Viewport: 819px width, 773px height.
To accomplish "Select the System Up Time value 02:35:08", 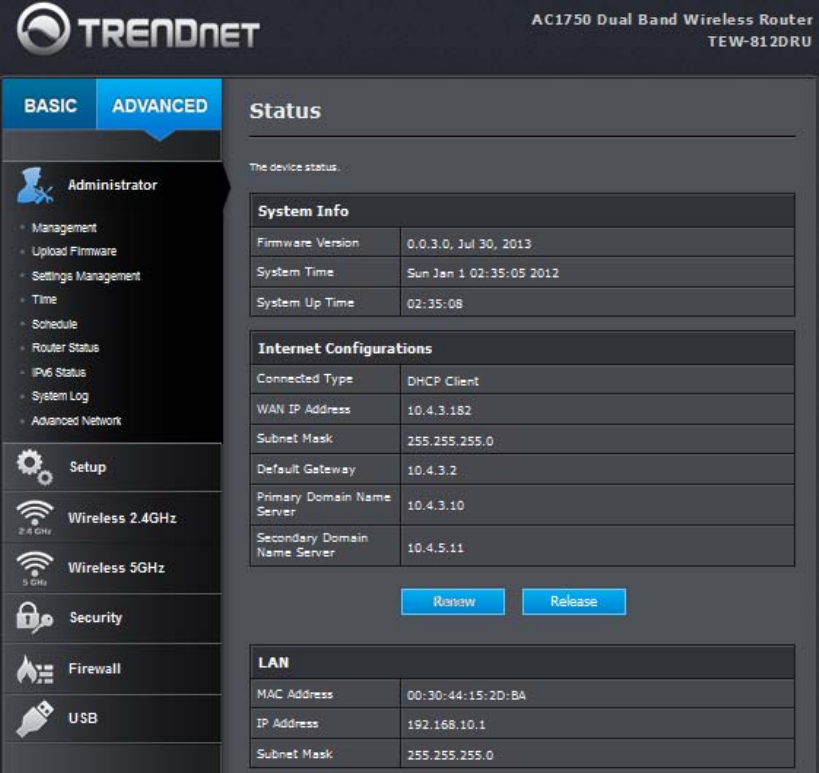I will [435, 303].
